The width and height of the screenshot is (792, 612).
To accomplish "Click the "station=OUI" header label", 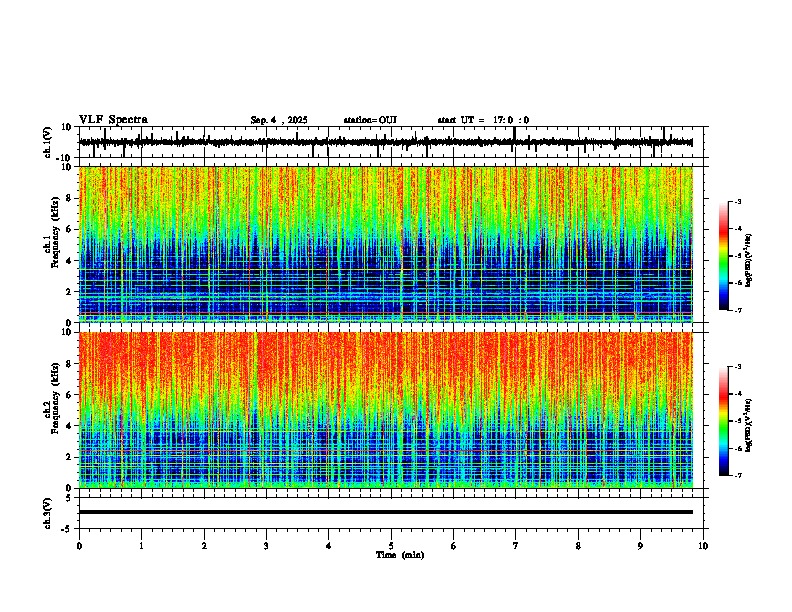I will pyautogui.click(x=370, y=120).
